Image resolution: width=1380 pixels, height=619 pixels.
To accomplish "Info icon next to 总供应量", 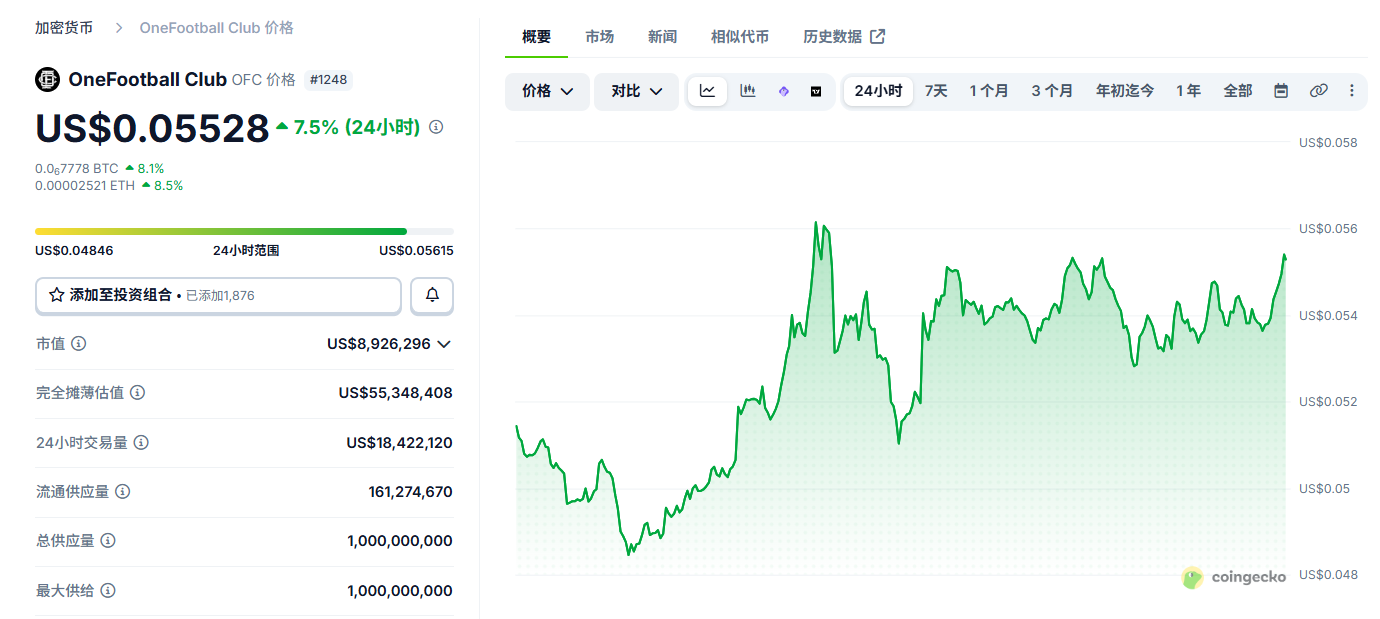I will [x=108, y=540].
